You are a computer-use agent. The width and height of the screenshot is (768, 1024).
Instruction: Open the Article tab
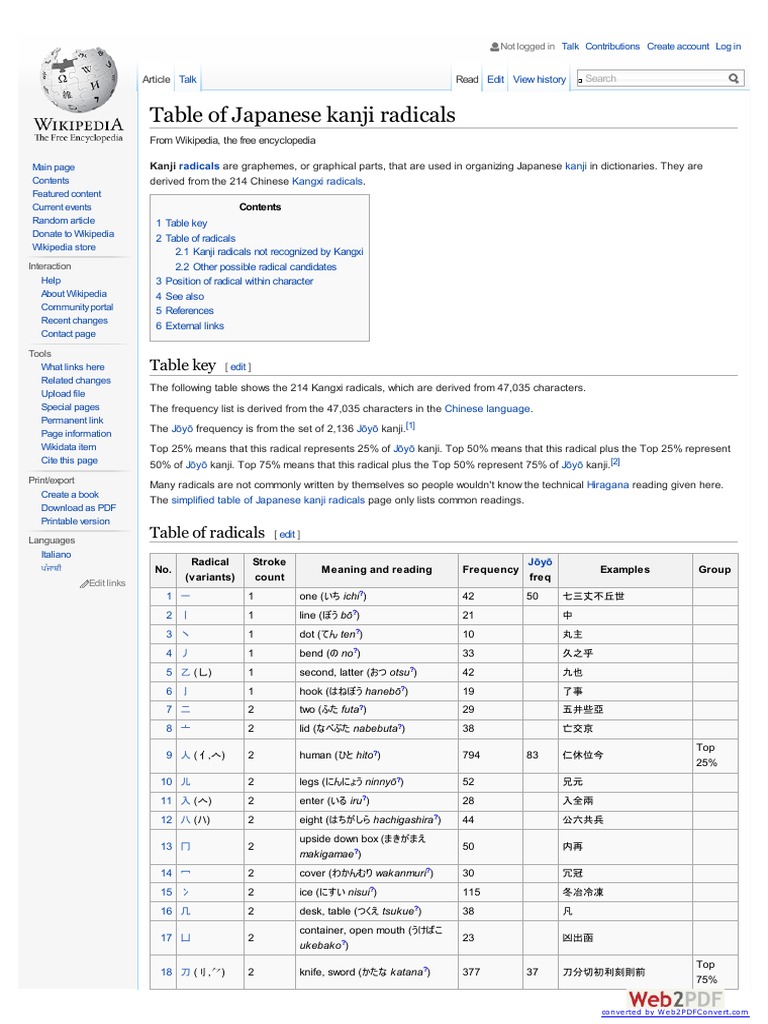click(x=156, y=79)
